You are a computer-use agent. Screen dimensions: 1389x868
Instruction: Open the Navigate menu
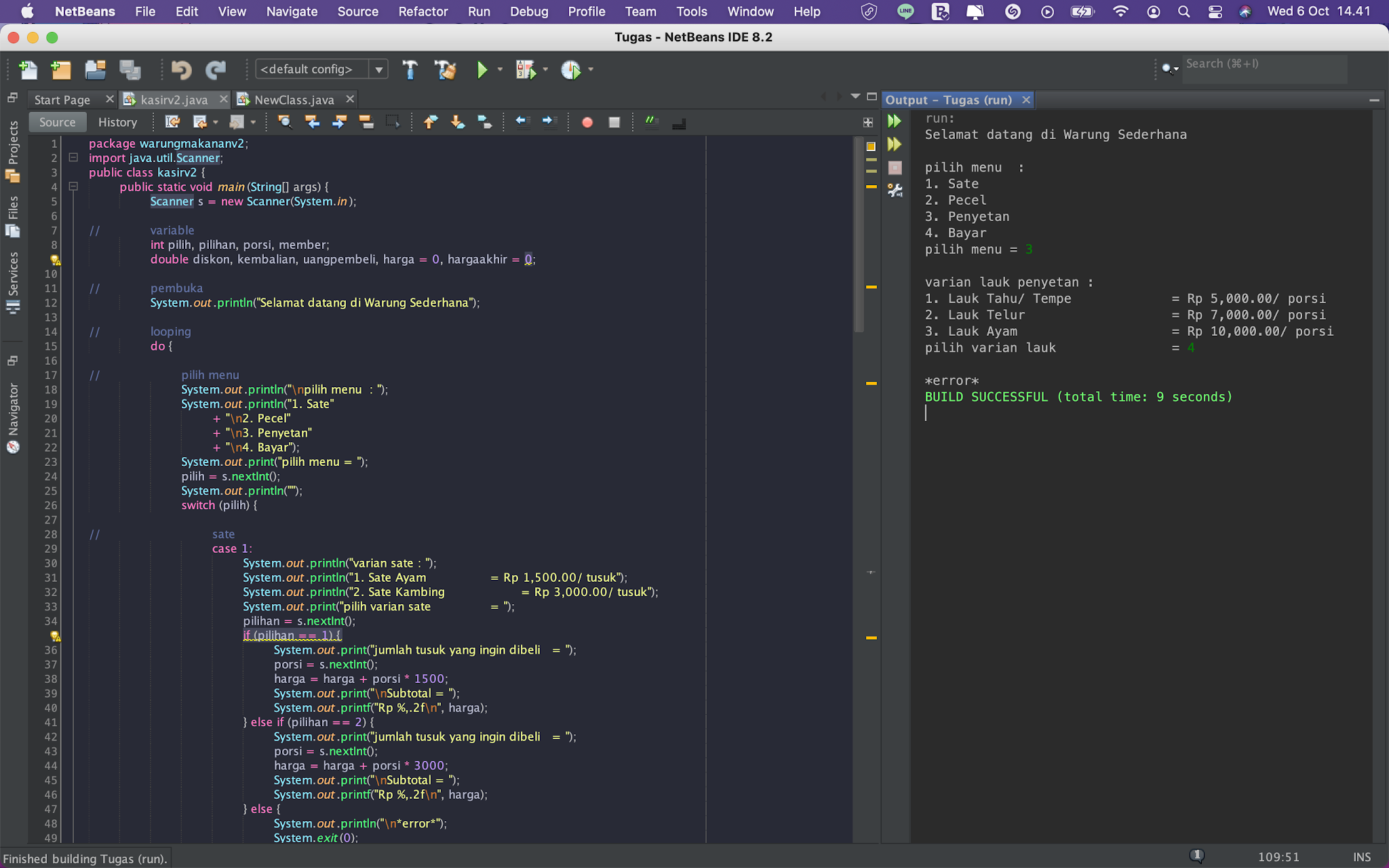(292, 12)
